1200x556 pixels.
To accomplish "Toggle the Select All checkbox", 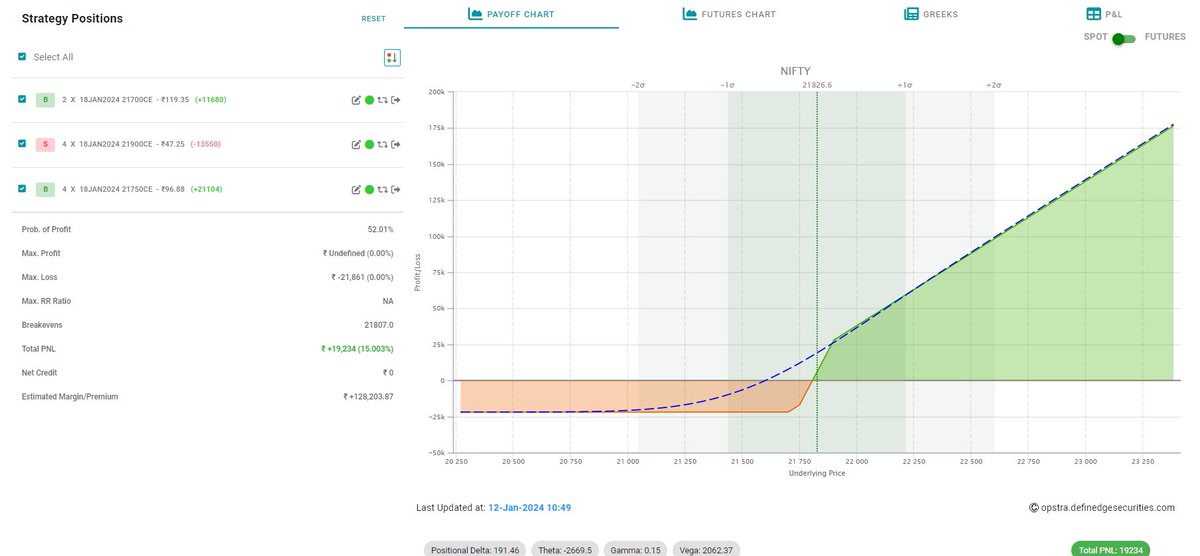I will pyautogui.click(x=22, y=57).
